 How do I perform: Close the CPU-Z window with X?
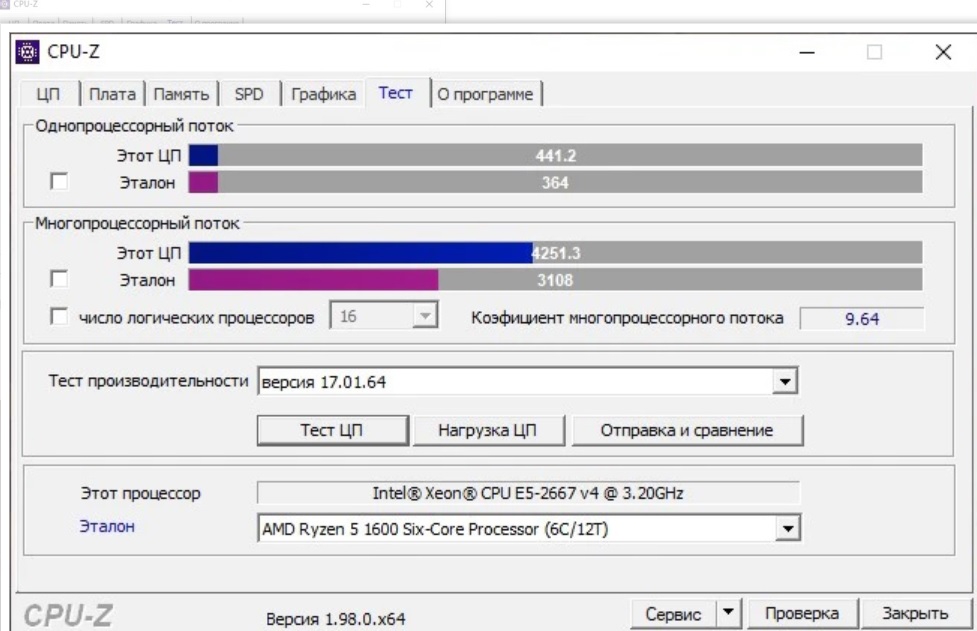(943, 52)
